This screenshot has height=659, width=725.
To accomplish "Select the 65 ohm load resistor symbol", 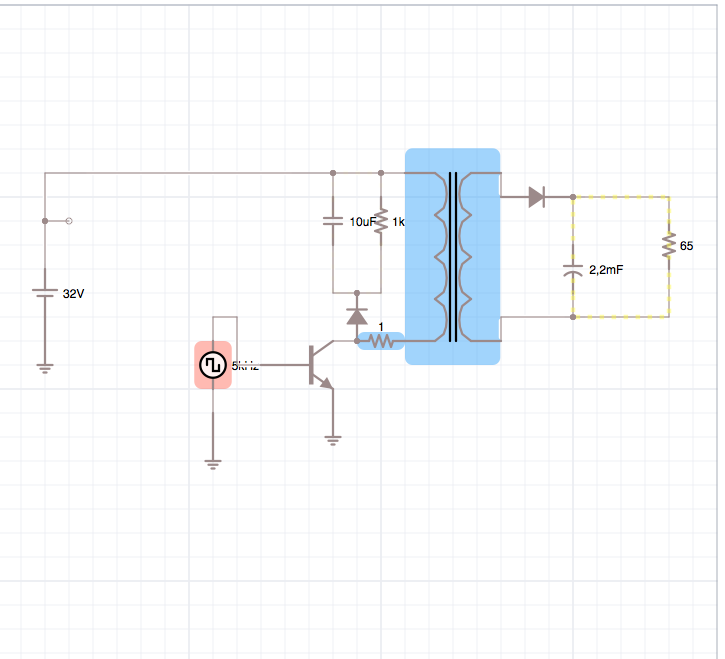I will coord(669,245).
